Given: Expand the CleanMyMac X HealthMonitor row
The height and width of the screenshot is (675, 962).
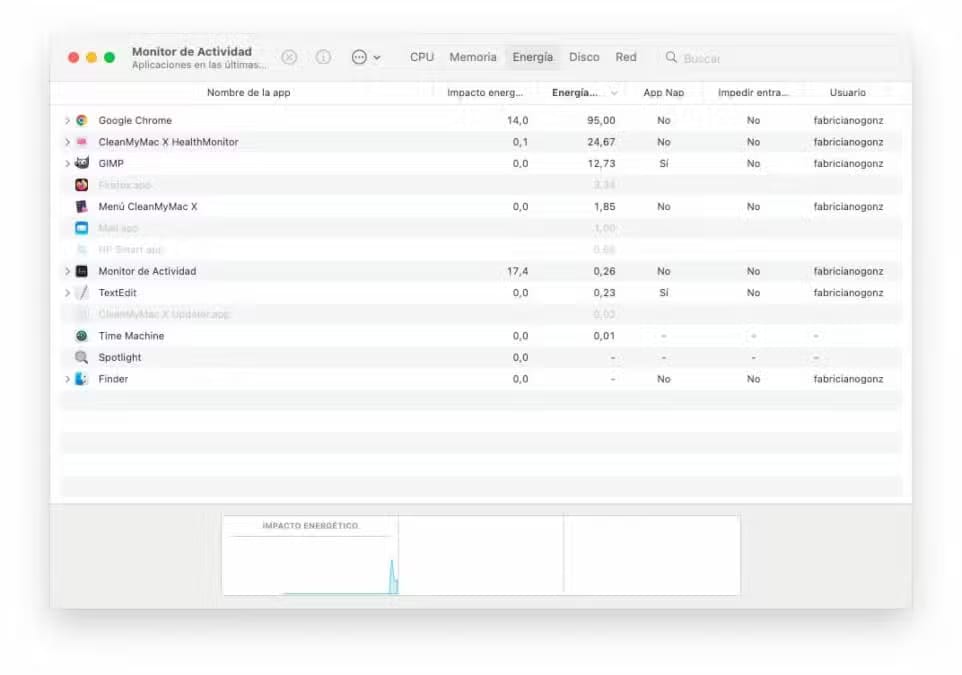Looking at the screenshot, I should 67,142.
